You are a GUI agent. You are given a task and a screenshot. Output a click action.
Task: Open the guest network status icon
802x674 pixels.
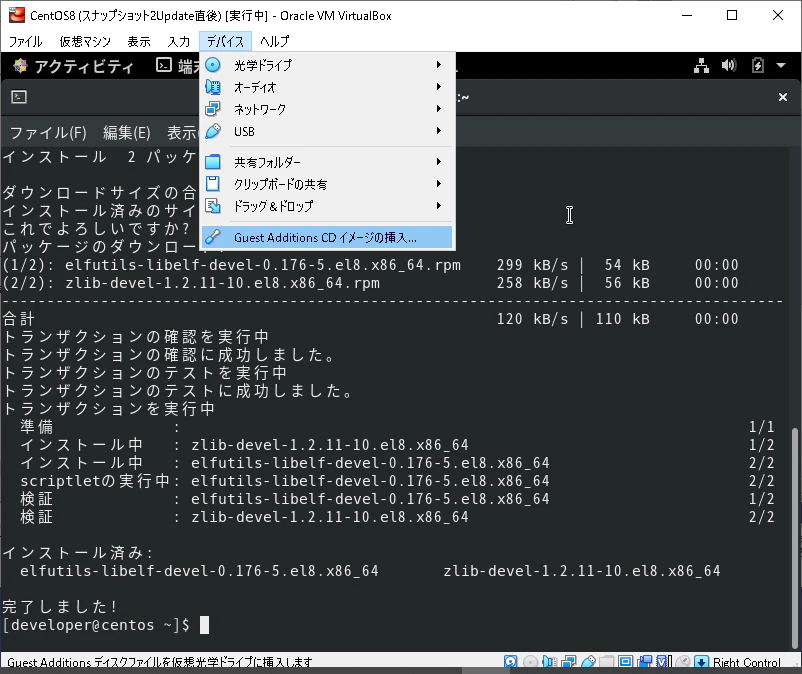coord(701,65)
